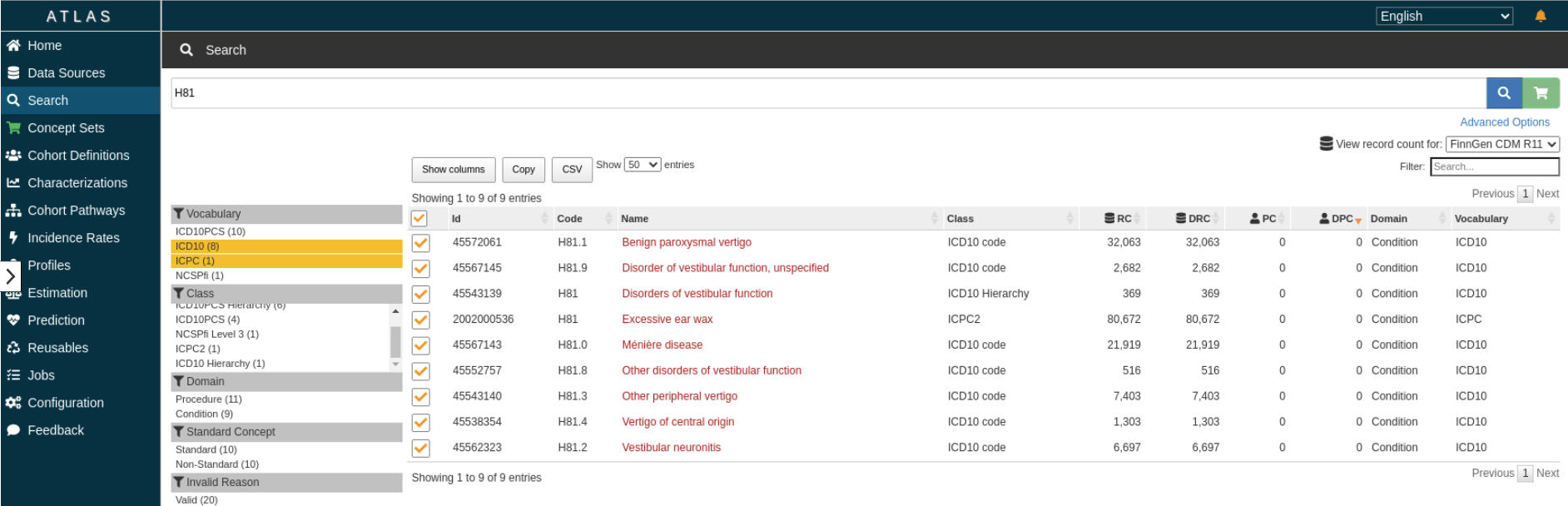
Task: Click the Cohort Definitions users icon
Action: coord(13,156)
